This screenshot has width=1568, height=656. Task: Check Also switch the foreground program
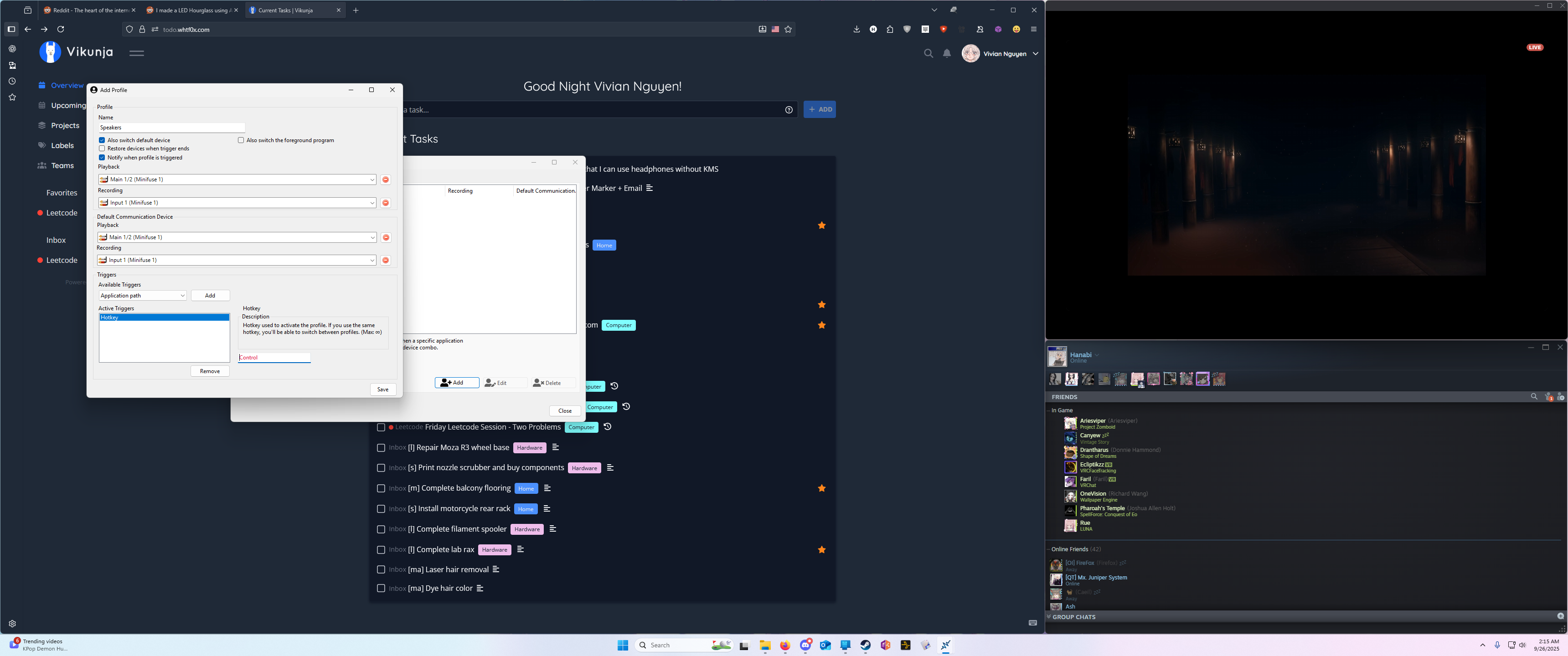pos(241,141)
